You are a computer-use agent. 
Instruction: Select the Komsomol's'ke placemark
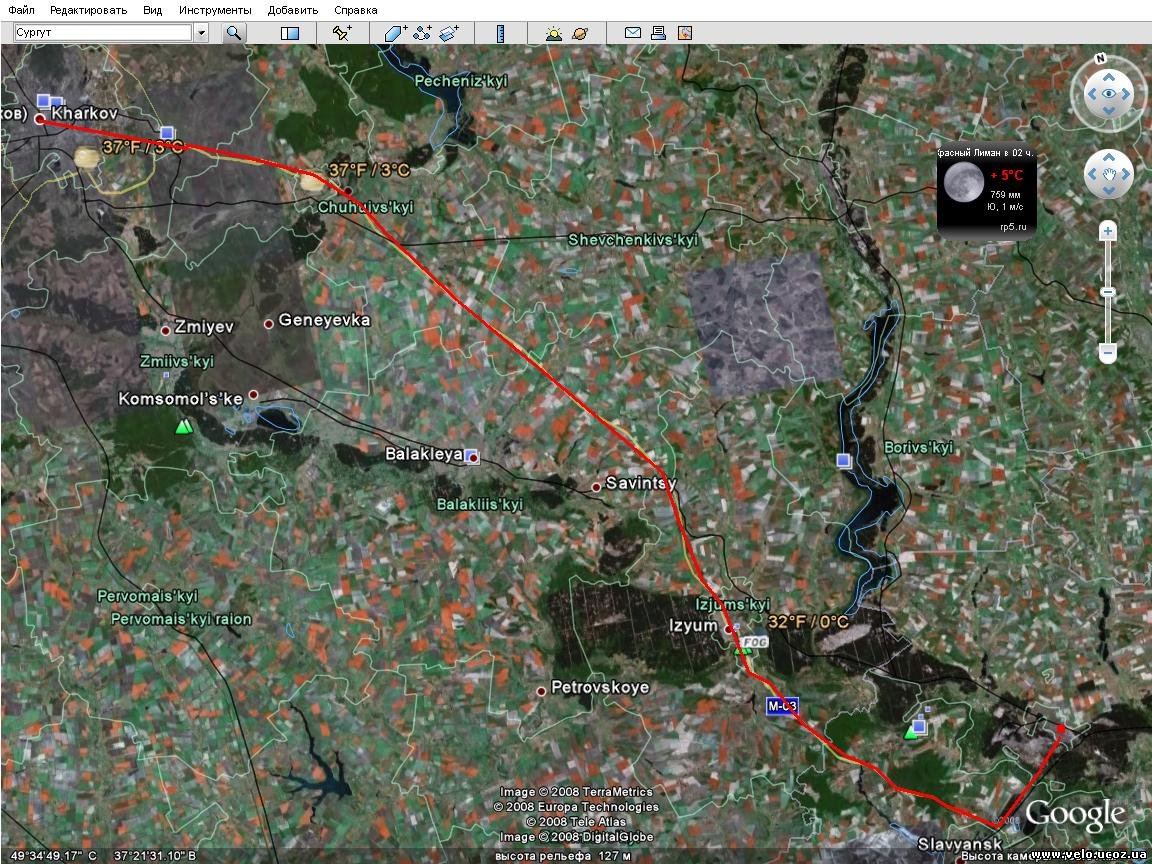(253, 395)
